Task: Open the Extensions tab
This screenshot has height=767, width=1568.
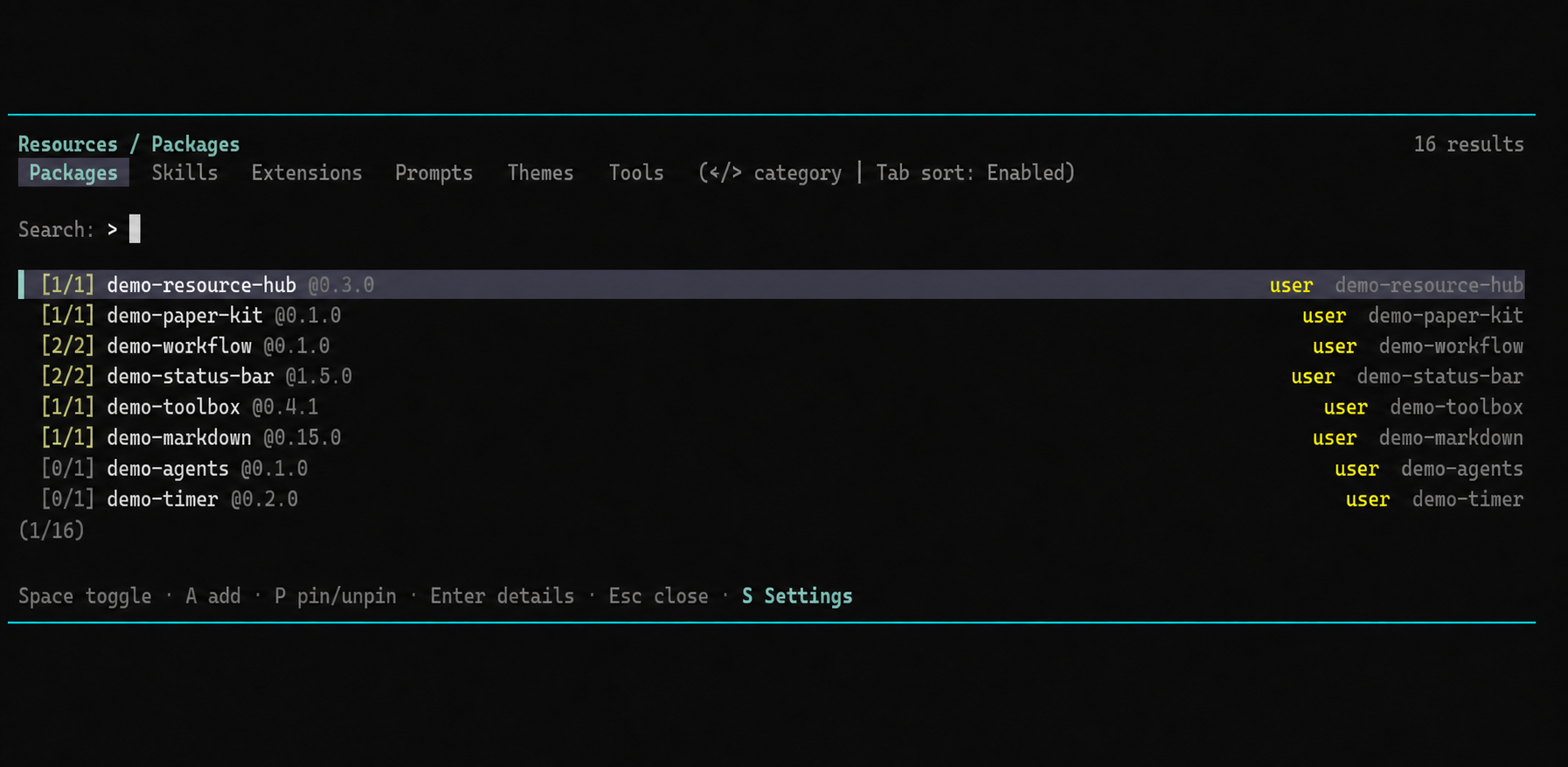Action: tap(307, 172)
